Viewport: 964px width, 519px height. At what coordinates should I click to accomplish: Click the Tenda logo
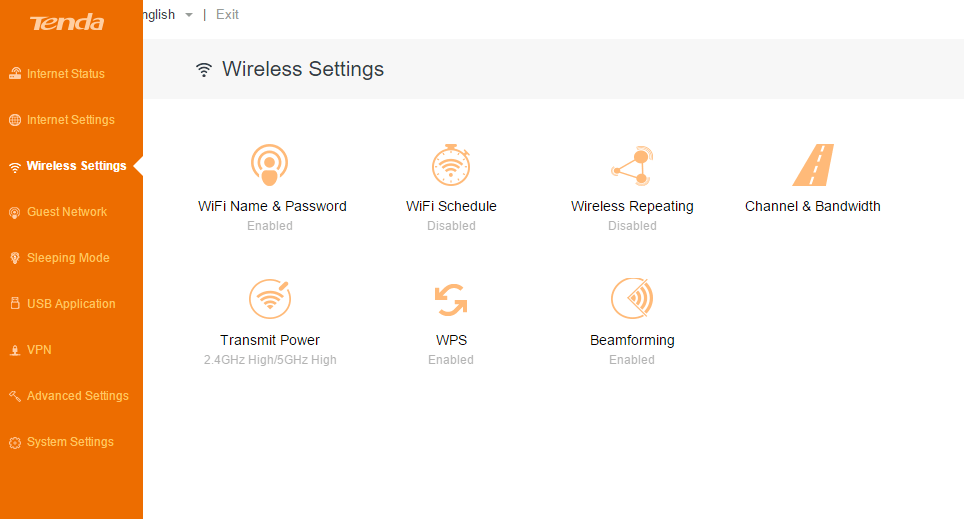pos(67,22)
